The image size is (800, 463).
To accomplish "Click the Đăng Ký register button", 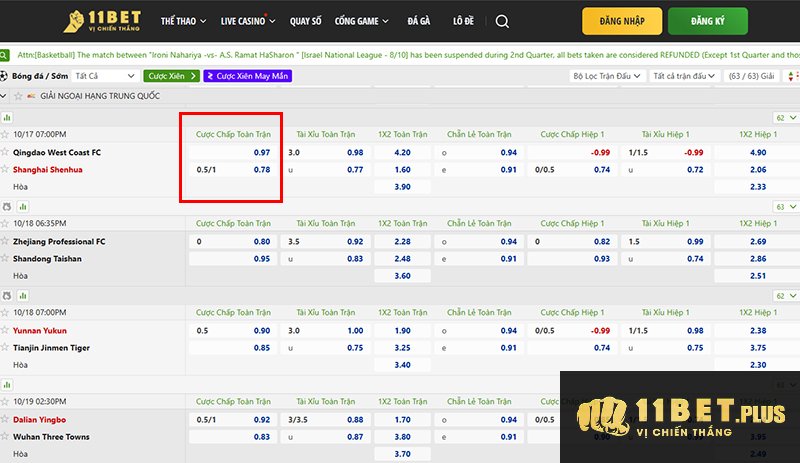I will tap(707, 21).
